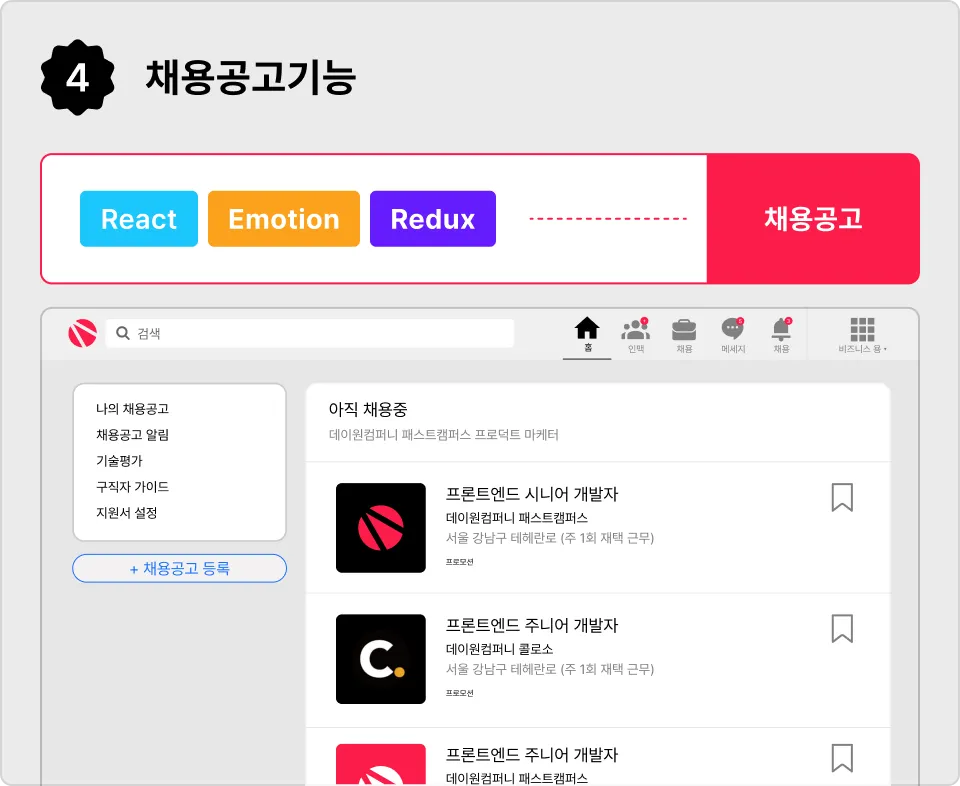Open the 채용 briefcase icon
This screenshot has width=960, height=786.
click(684, 330)
